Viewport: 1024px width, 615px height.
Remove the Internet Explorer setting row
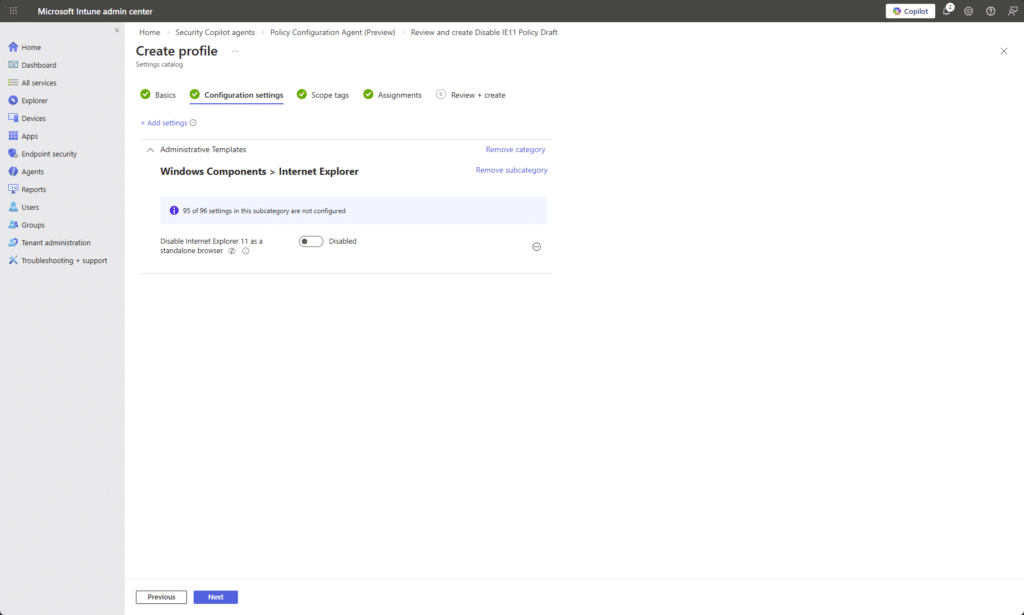pos(537,246)
